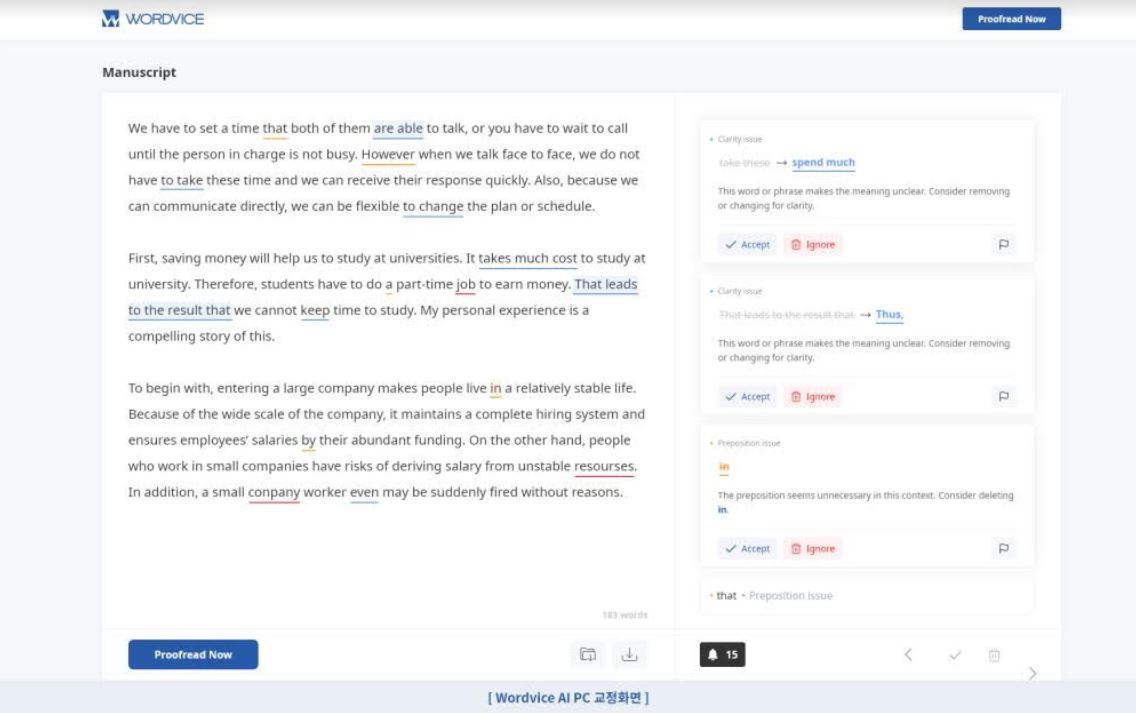Accept the 'spend much' suggestion

click(x=747, y=244)
